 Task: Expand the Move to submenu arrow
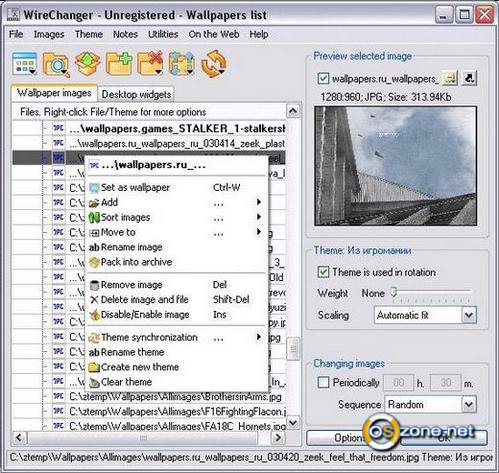[259, 232]
